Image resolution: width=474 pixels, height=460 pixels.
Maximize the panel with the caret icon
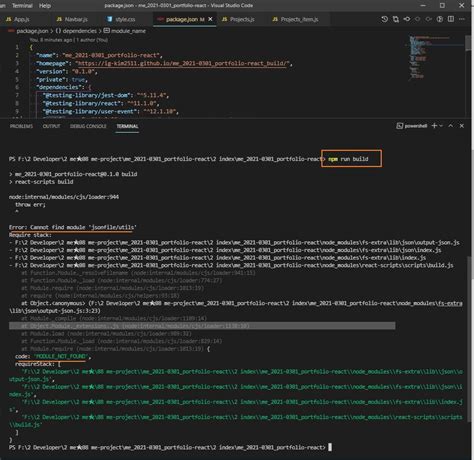(451, 126)
